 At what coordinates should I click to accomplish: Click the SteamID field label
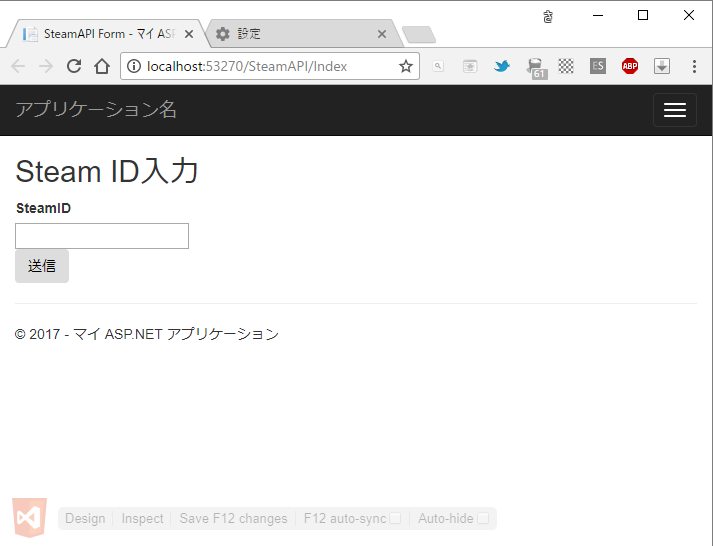click(43, 208)
